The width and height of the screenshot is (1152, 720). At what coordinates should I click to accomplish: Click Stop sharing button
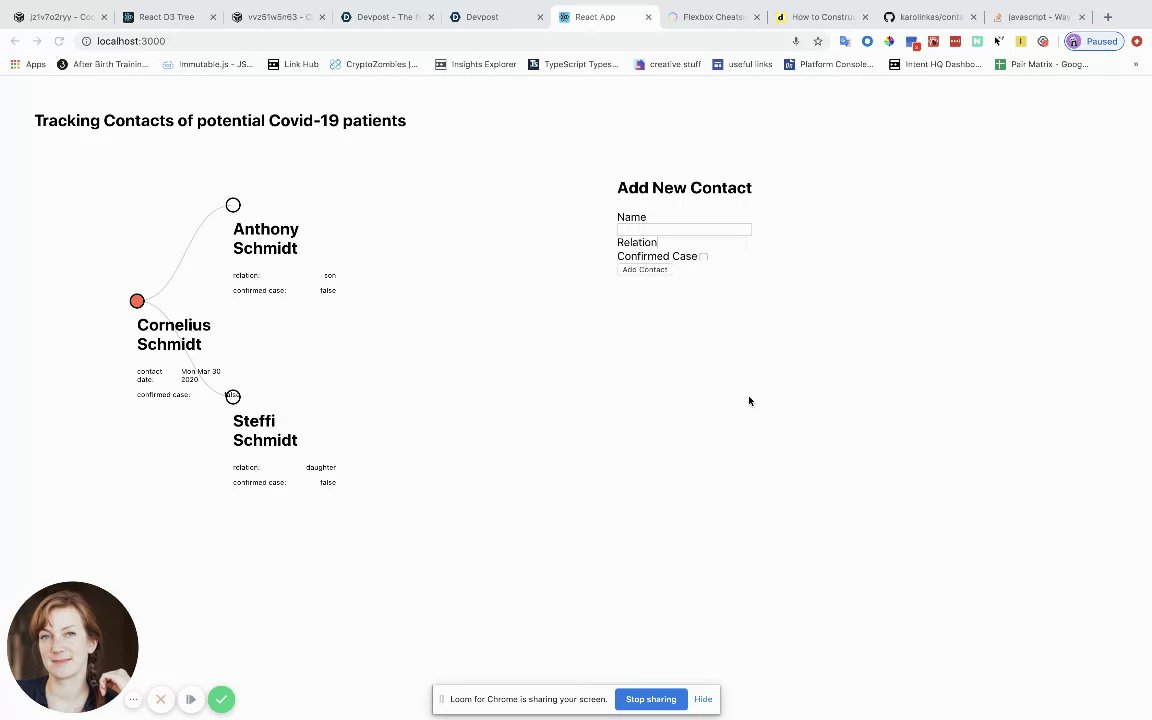651,699
